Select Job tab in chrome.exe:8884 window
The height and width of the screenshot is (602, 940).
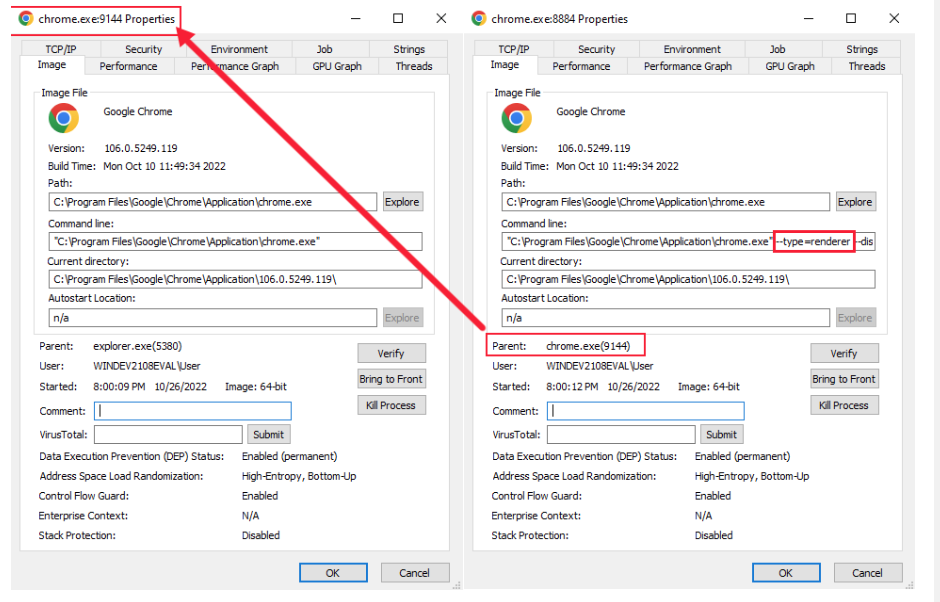[778, 49]
